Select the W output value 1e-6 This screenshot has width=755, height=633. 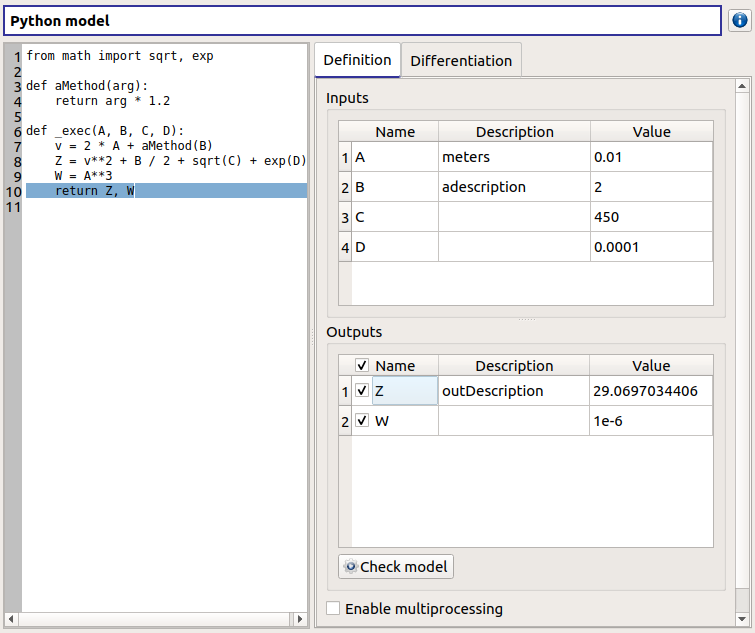(x=651, y=421)
